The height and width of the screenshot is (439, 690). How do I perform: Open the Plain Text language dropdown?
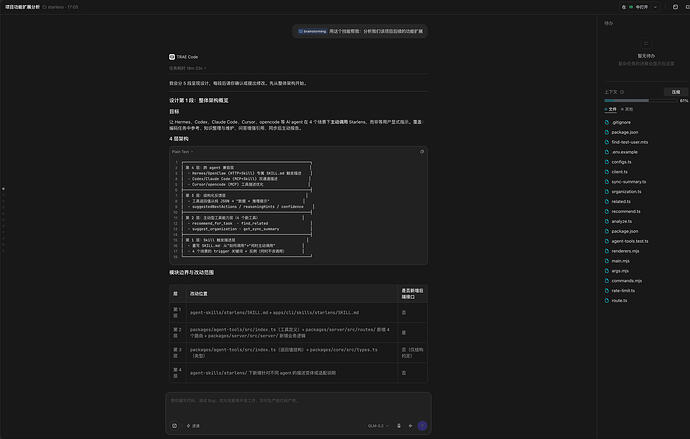(x=182, y=152)
